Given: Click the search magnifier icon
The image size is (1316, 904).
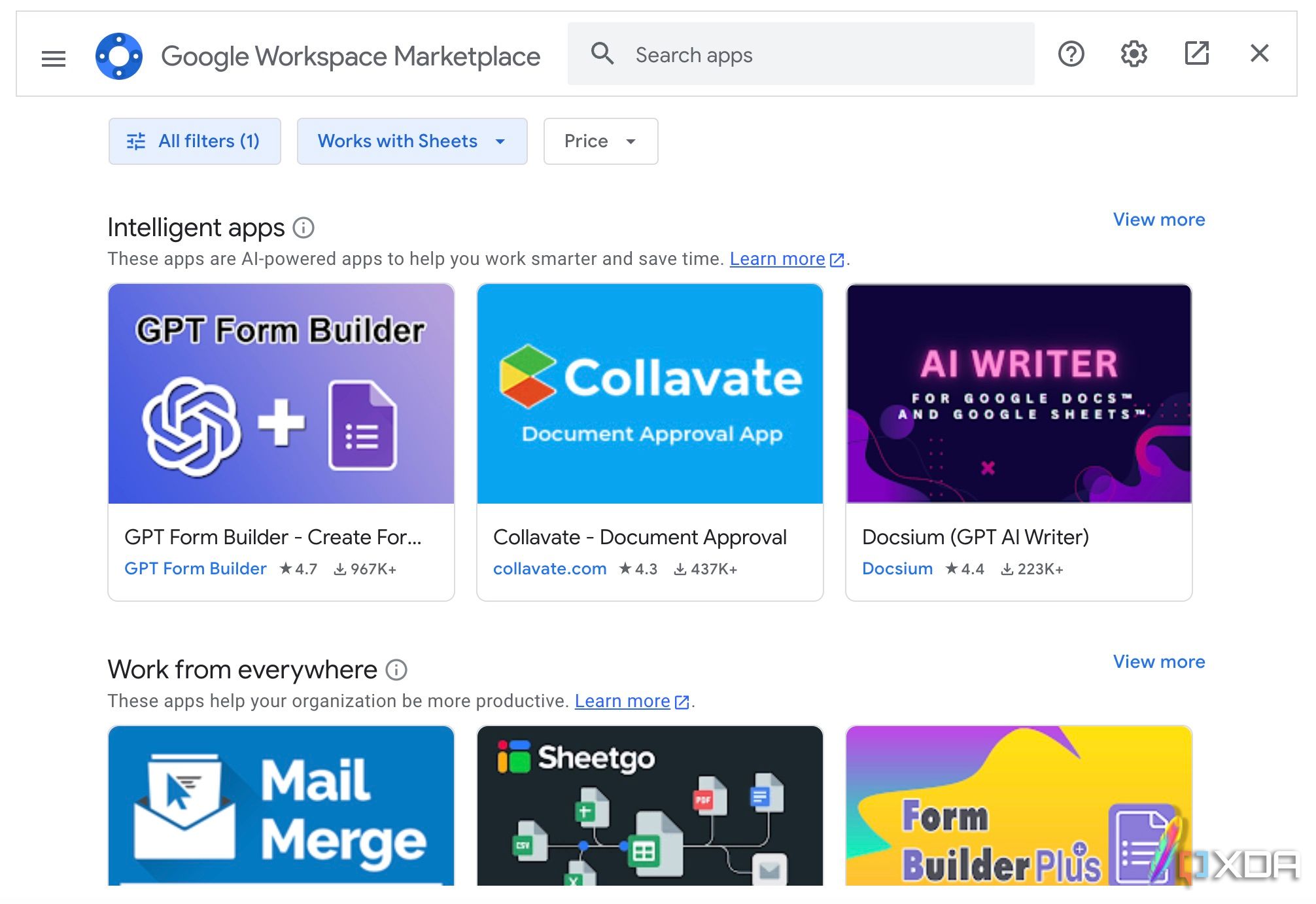Looking at the screenshot, I should [602, 54].
